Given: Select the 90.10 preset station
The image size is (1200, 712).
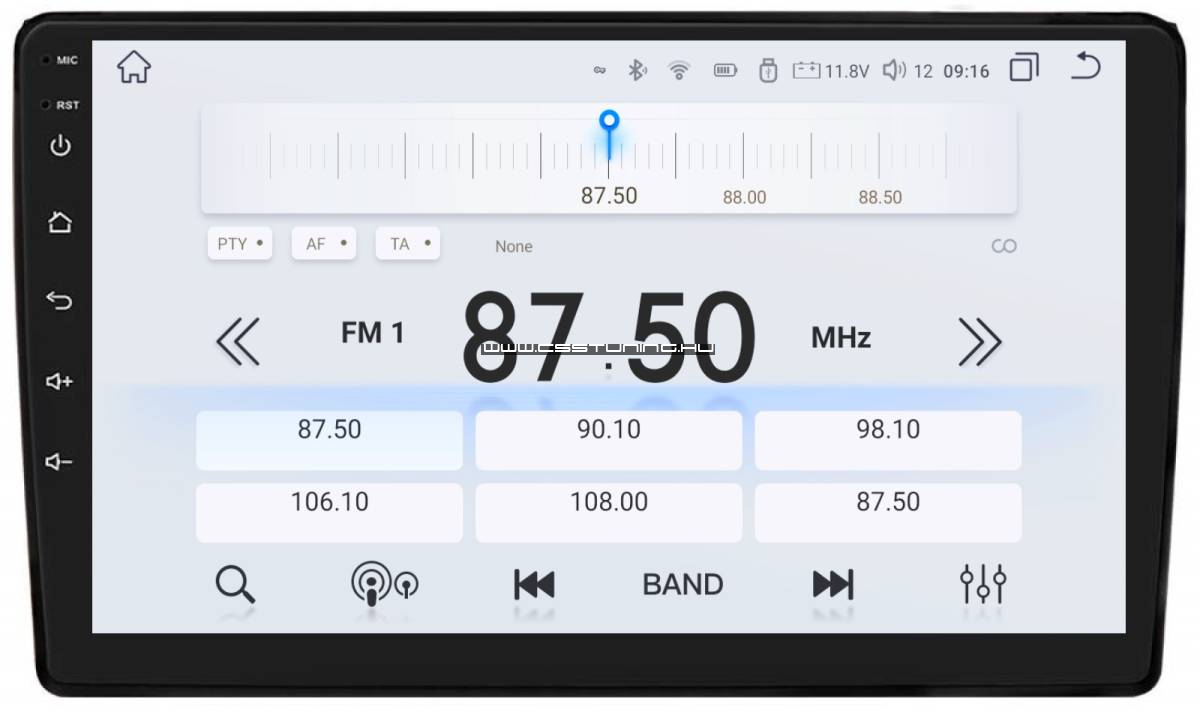Looking at the screenshot, I should 608,440.
